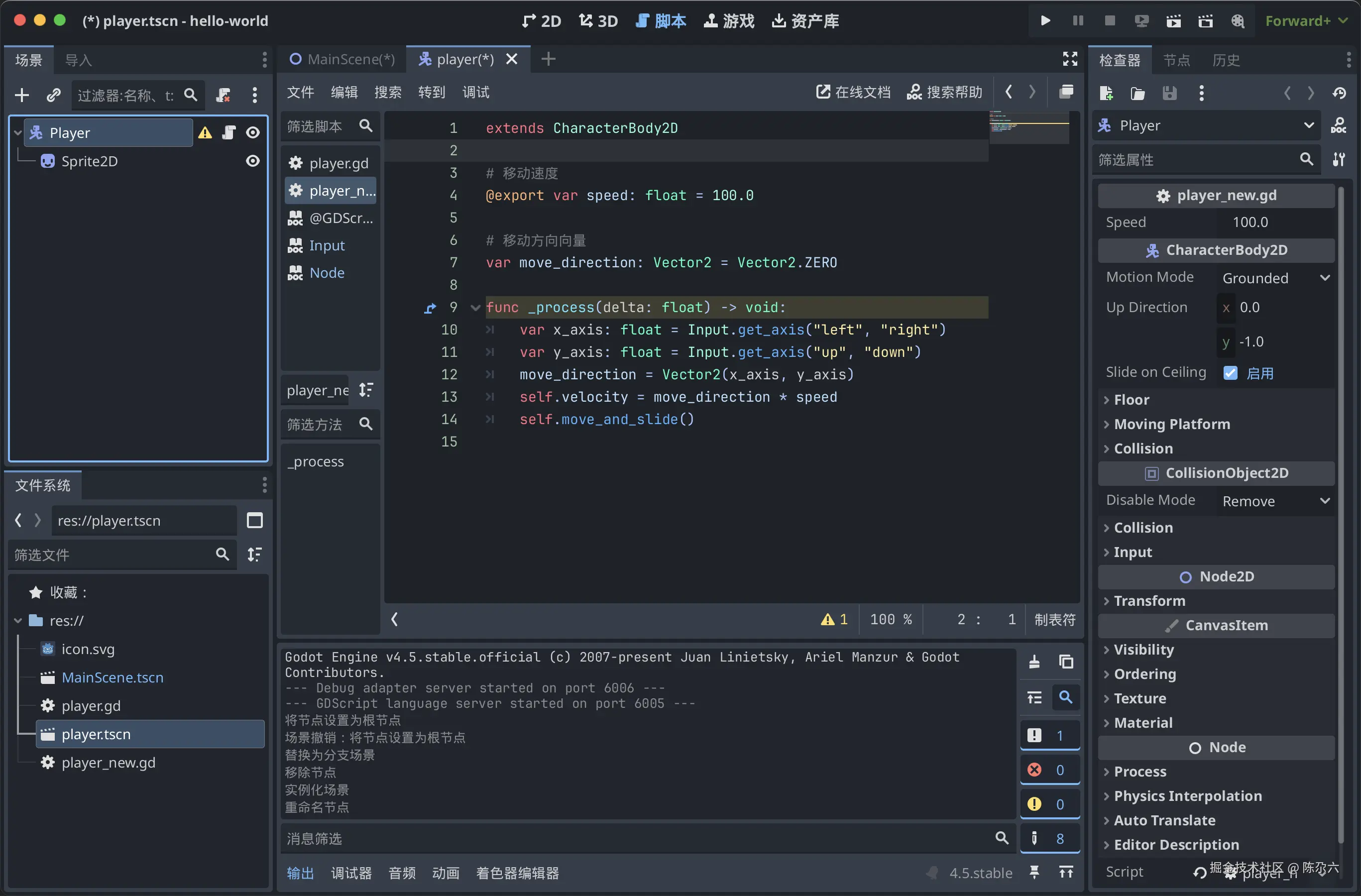Hide the Sprite2D node via eye icon
The image size is (1361, 896).
click(252, 161)
